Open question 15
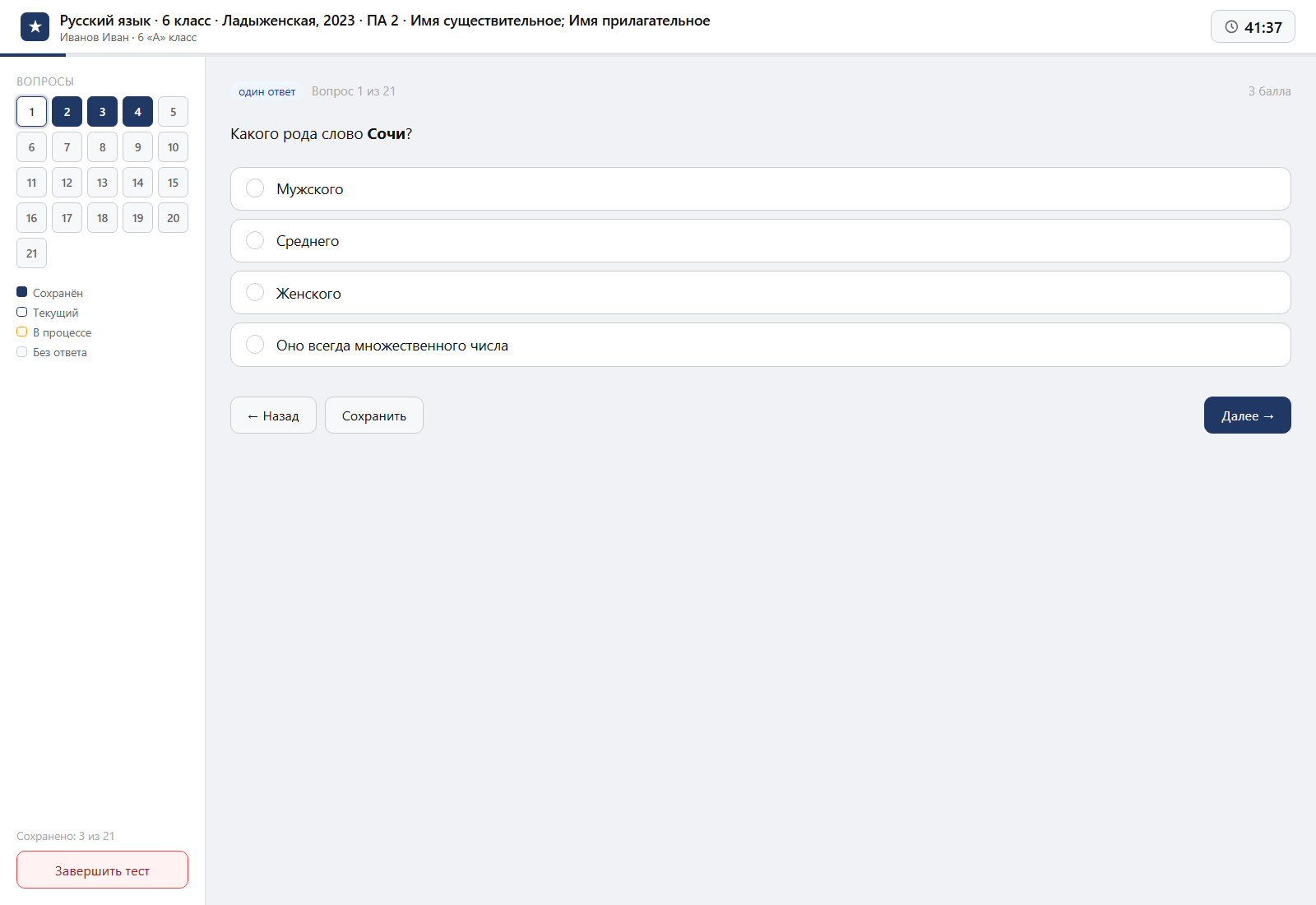This screenshot has width=1316, height=905. click(x=173, y=183)
